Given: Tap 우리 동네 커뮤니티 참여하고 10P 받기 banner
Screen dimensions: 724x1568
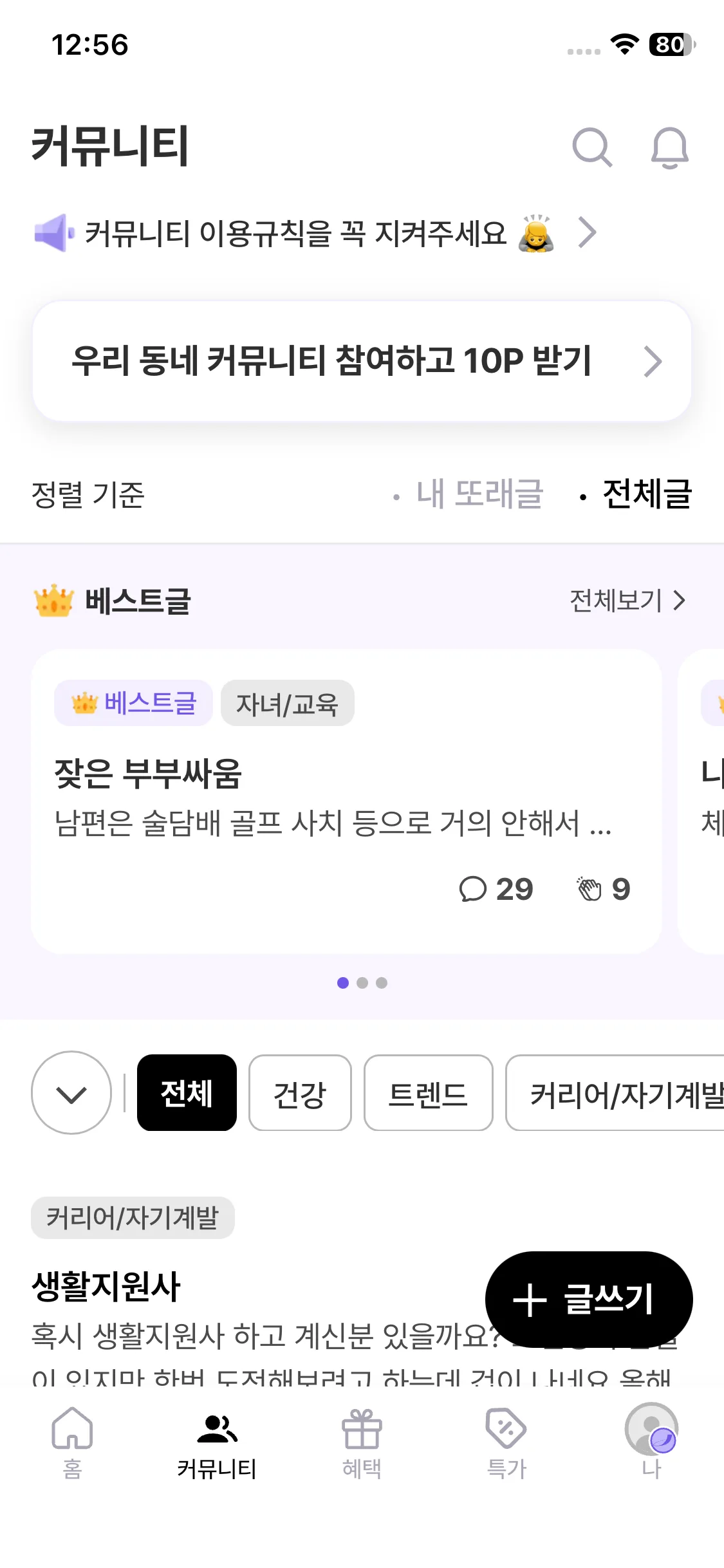Looking at the screenshot, I should click(362, 361).
